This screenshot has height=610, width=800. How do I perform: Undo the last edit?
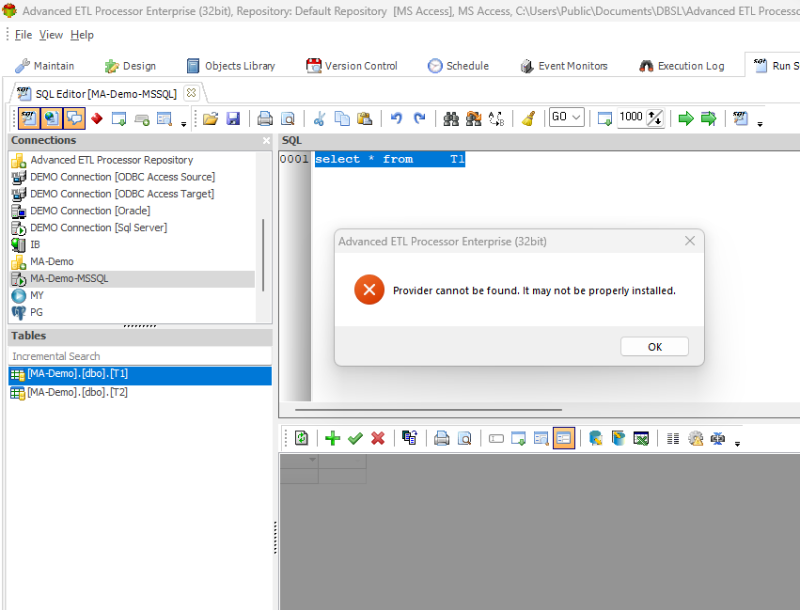[396, 119]
